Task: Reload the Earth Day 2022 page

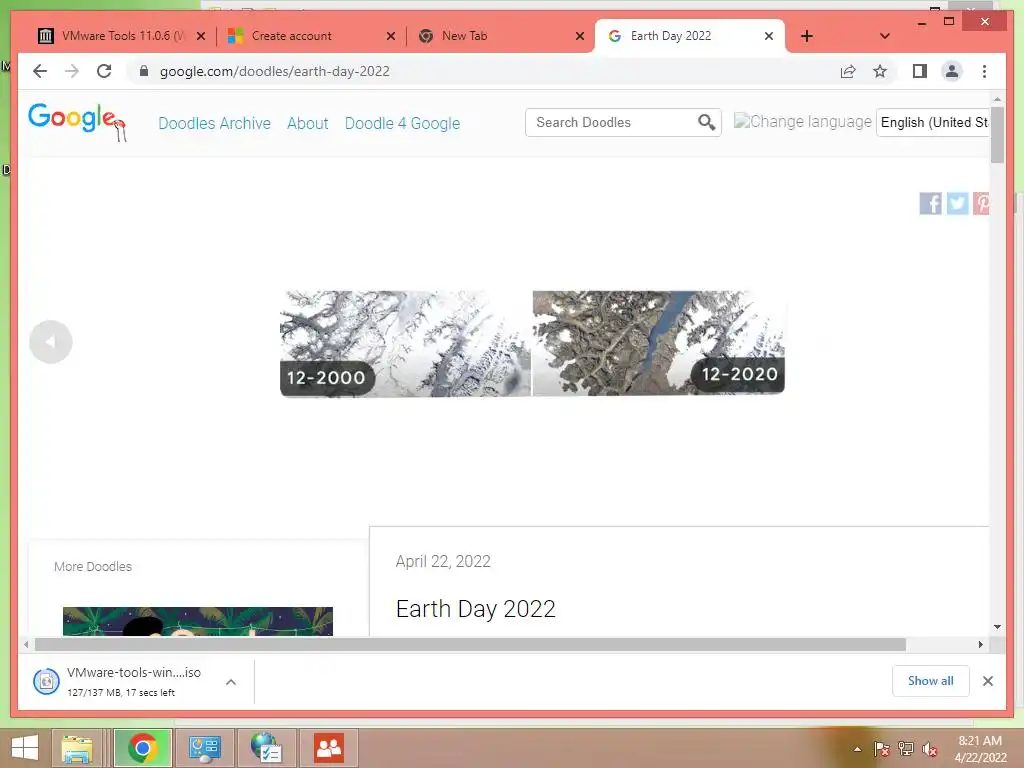Action: pos(104,71)
